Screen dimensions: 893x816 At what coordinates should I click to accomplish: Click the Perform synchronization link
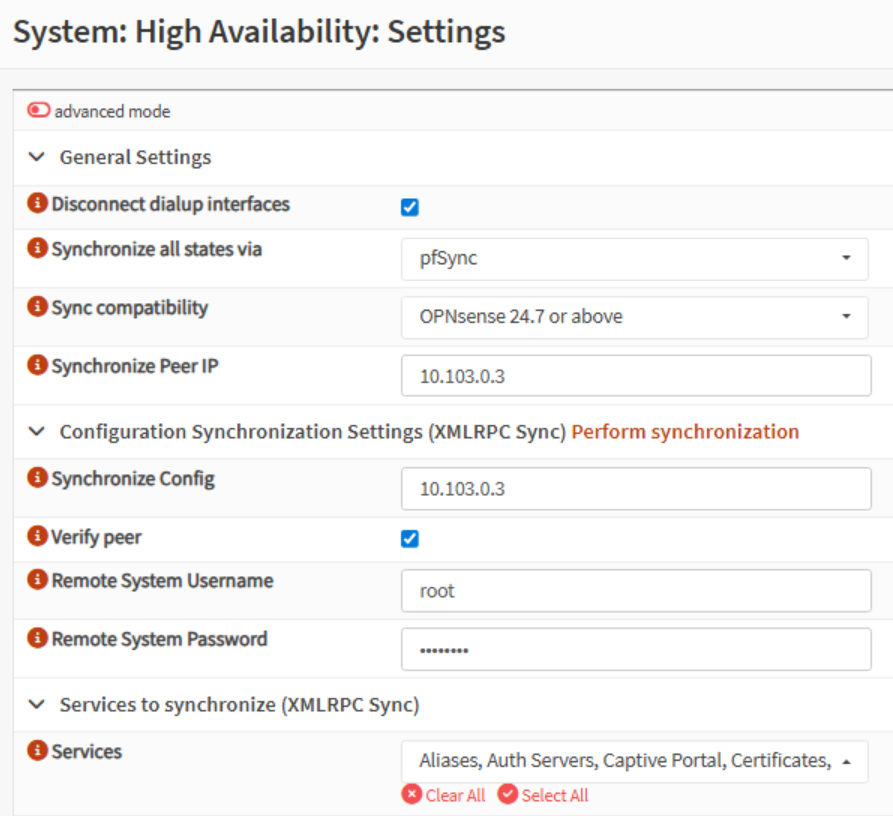pos(685,432)
